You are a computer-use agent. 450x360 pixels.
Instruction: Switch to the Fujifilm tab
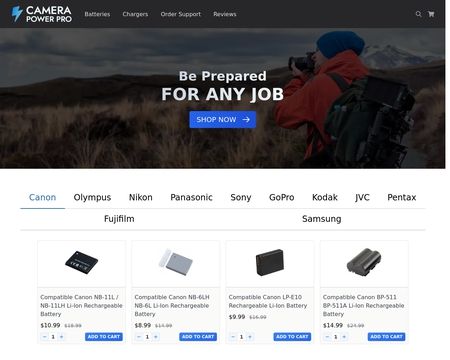(x=119, y=219)
